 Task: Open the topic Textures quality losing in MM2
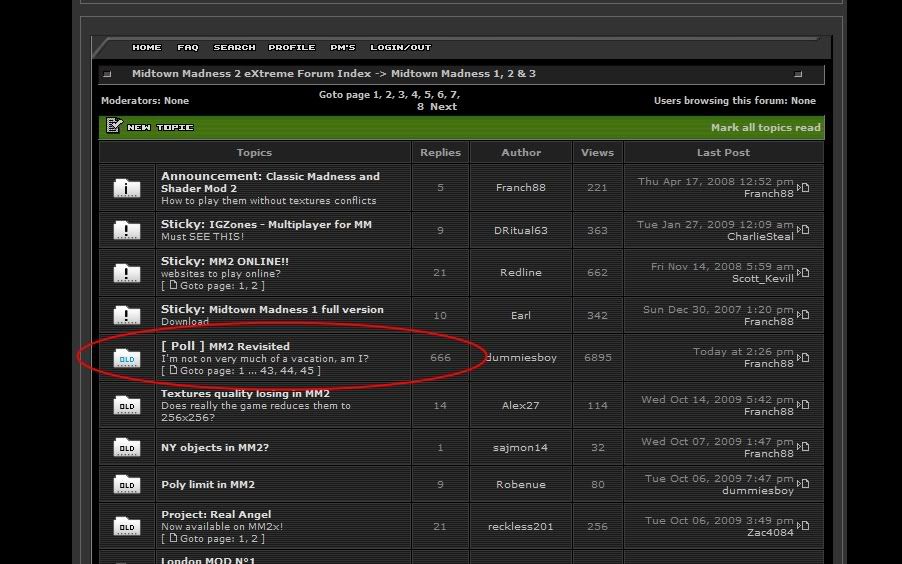(x=245, y=394)
